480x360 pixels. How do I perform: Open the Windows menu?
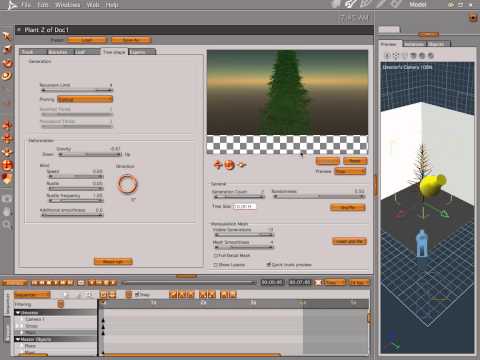pyautogui.click(x=68, y=5)
